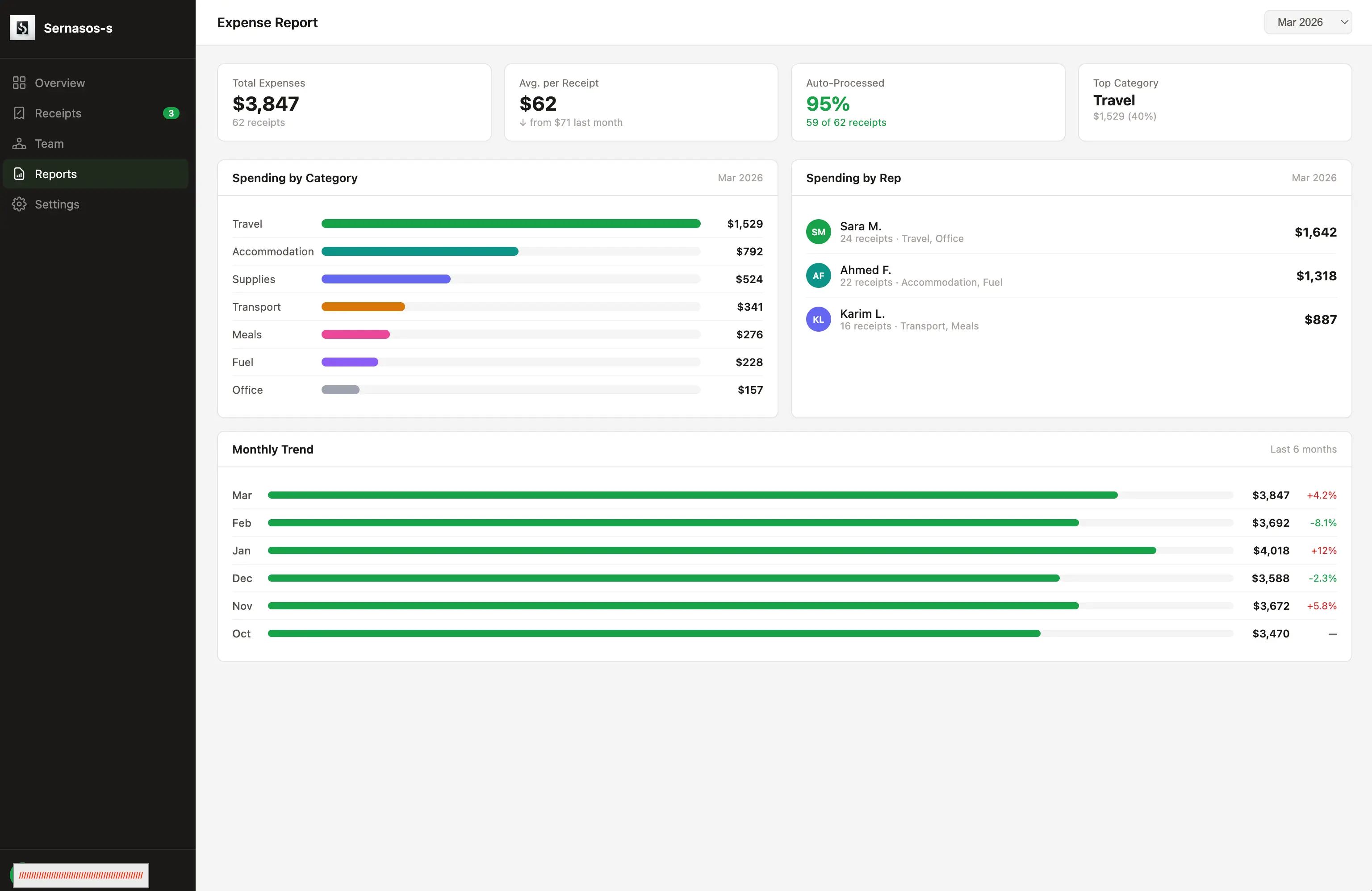This screenshot has width=1372, height=891.
Task: Select the Jan monthly trend bar
Action: point(712,550)
